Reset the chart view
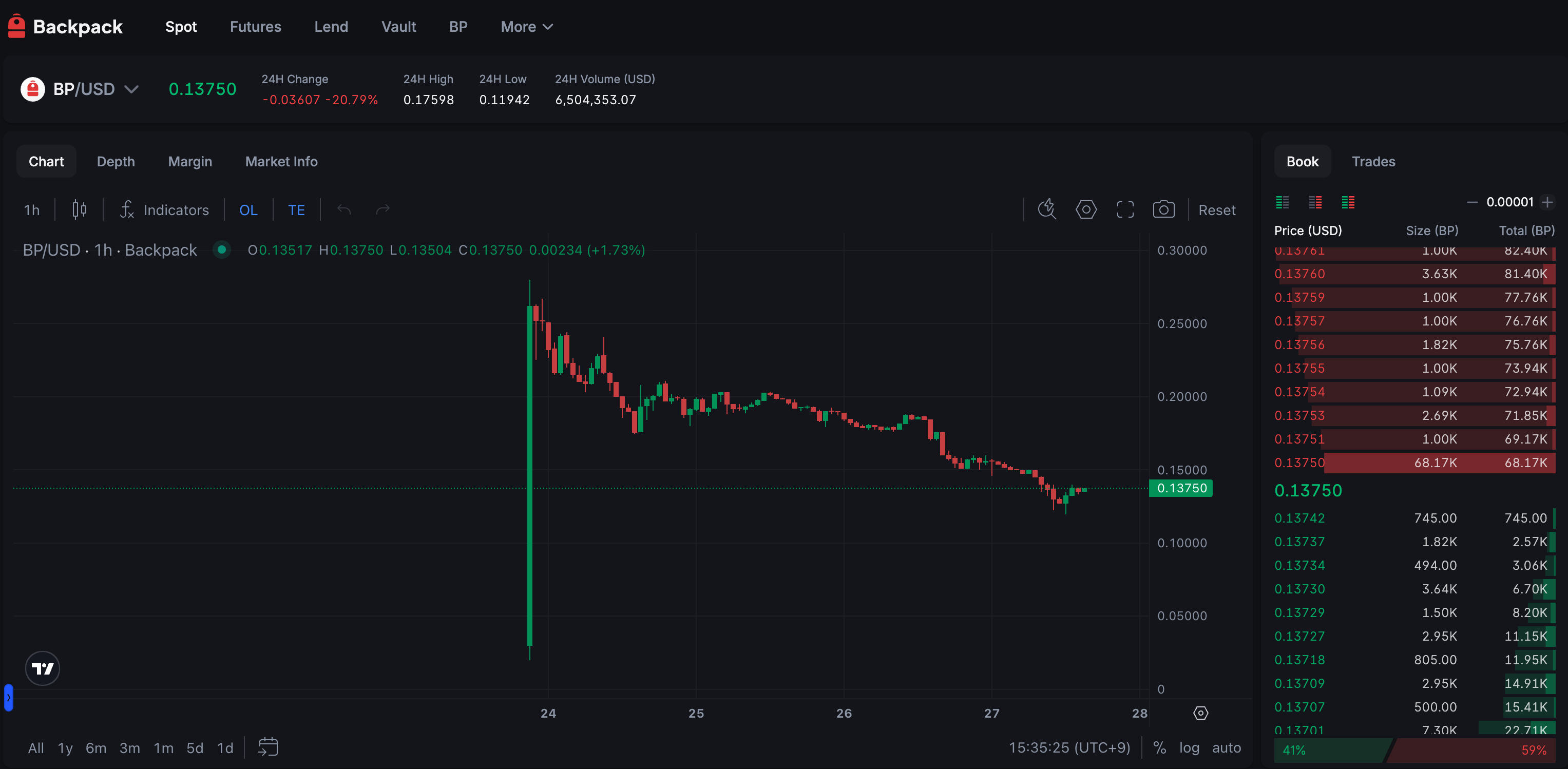 coord(1217,209)
